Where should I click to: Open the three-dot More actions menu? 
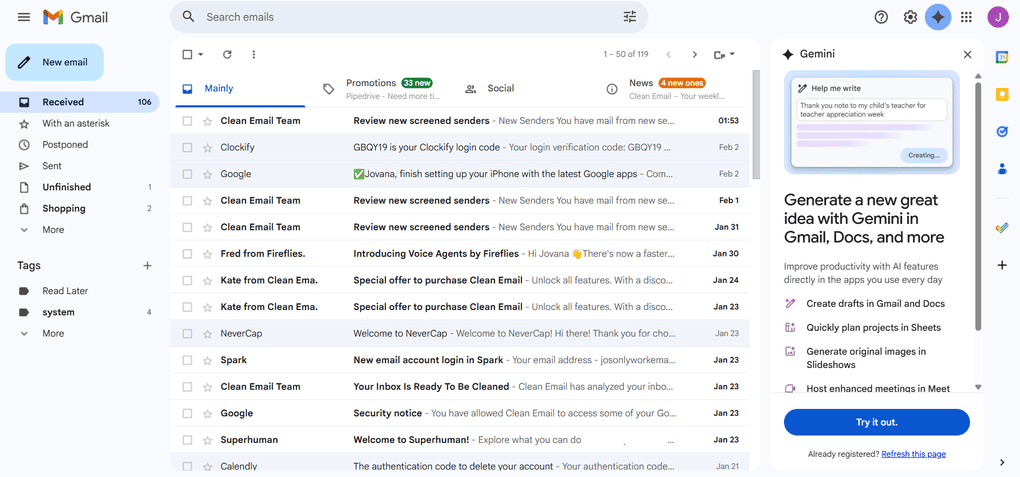[x=254, y=55]
